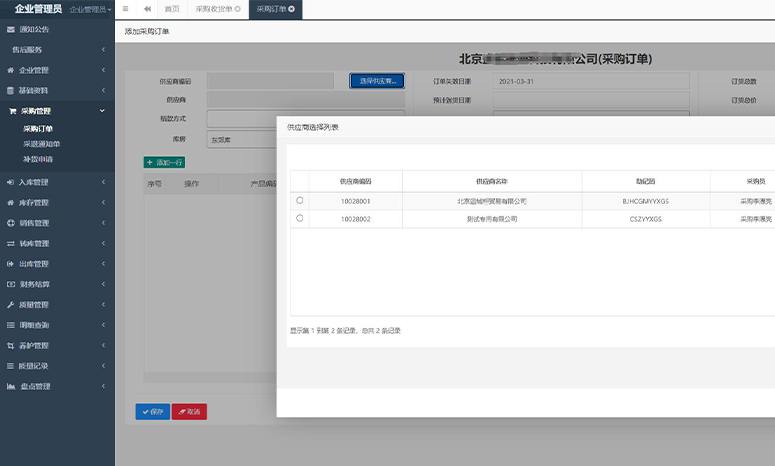Click the wrench icon for 质量管理
The image size is (775, 466).
coord(10,304)
